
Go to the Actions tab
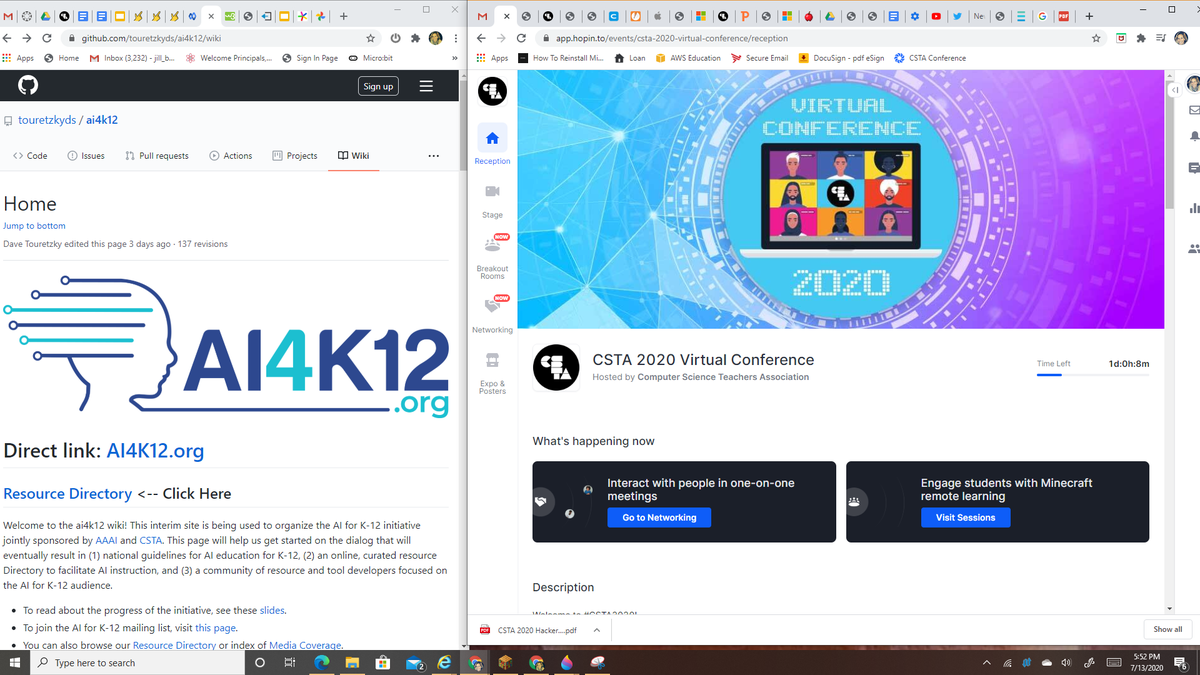pos(231,156)
